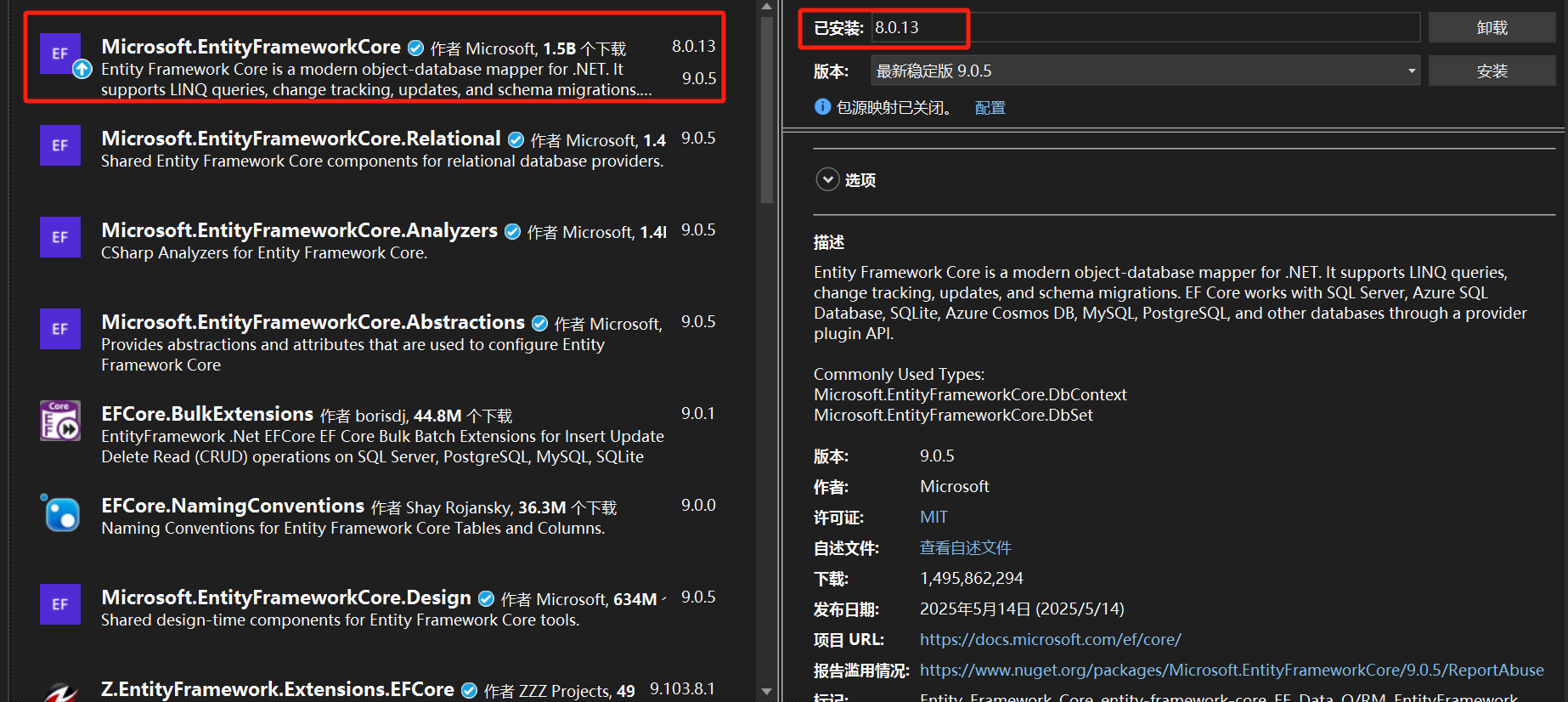The height and width of the screenshot is (702, 1568).
Task: Click the Microsoft.EntityFrameworkCore package EF icon
Action: coord(60,54)
